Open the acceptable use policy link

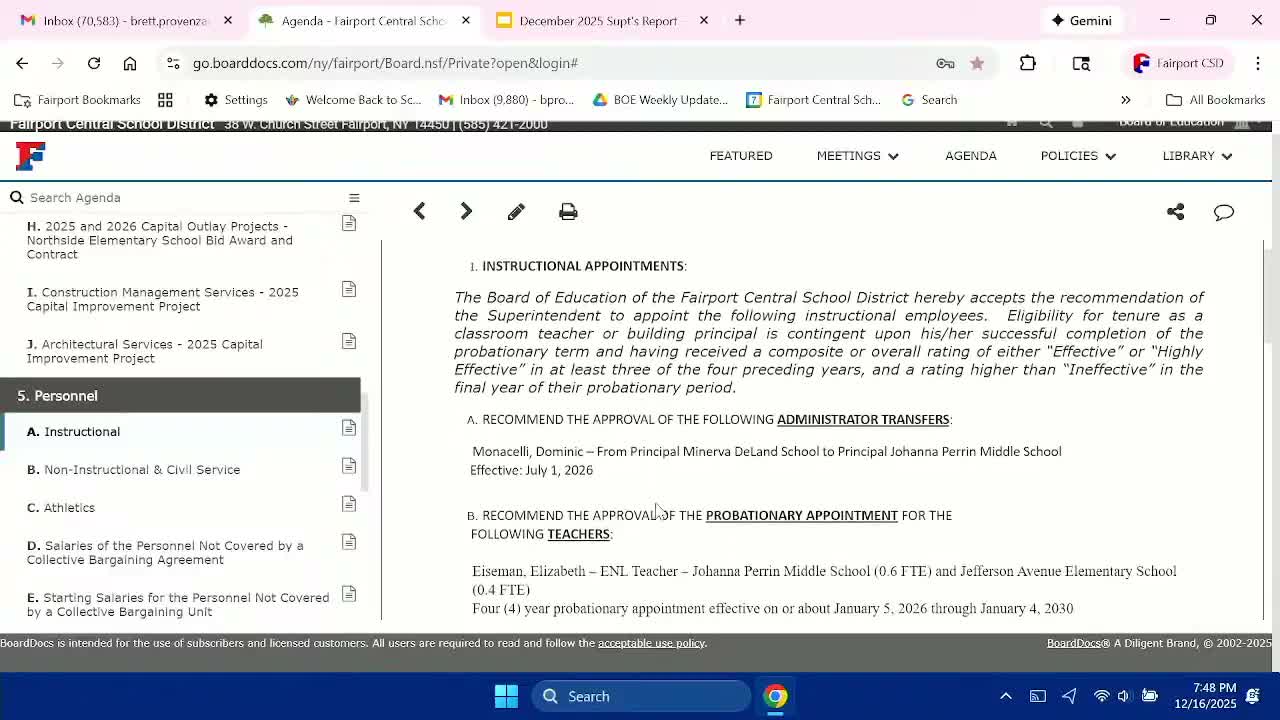[651, 643]
